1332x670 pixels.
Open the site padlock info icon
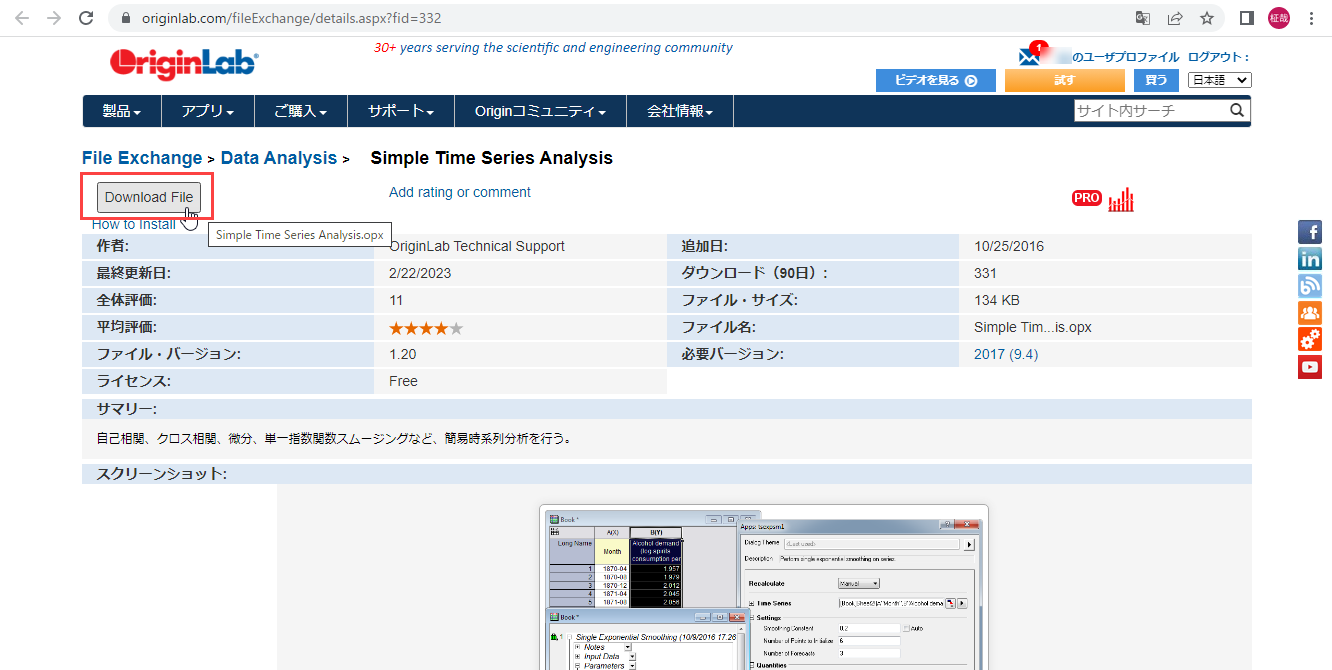(125, 18)
